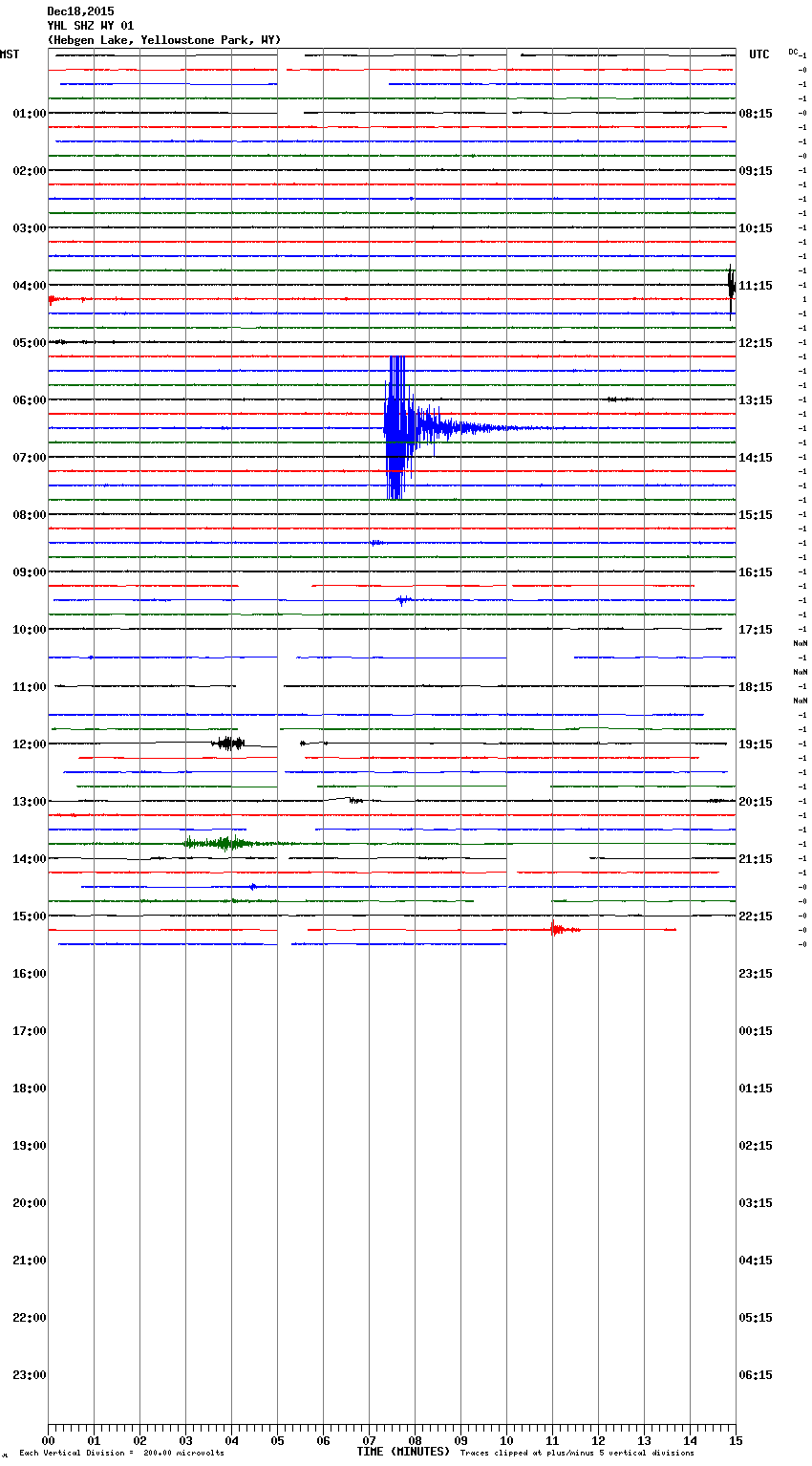Click minute tick label 10 on bottom axis
The image size is (812, 1466).
[506, 1441]
